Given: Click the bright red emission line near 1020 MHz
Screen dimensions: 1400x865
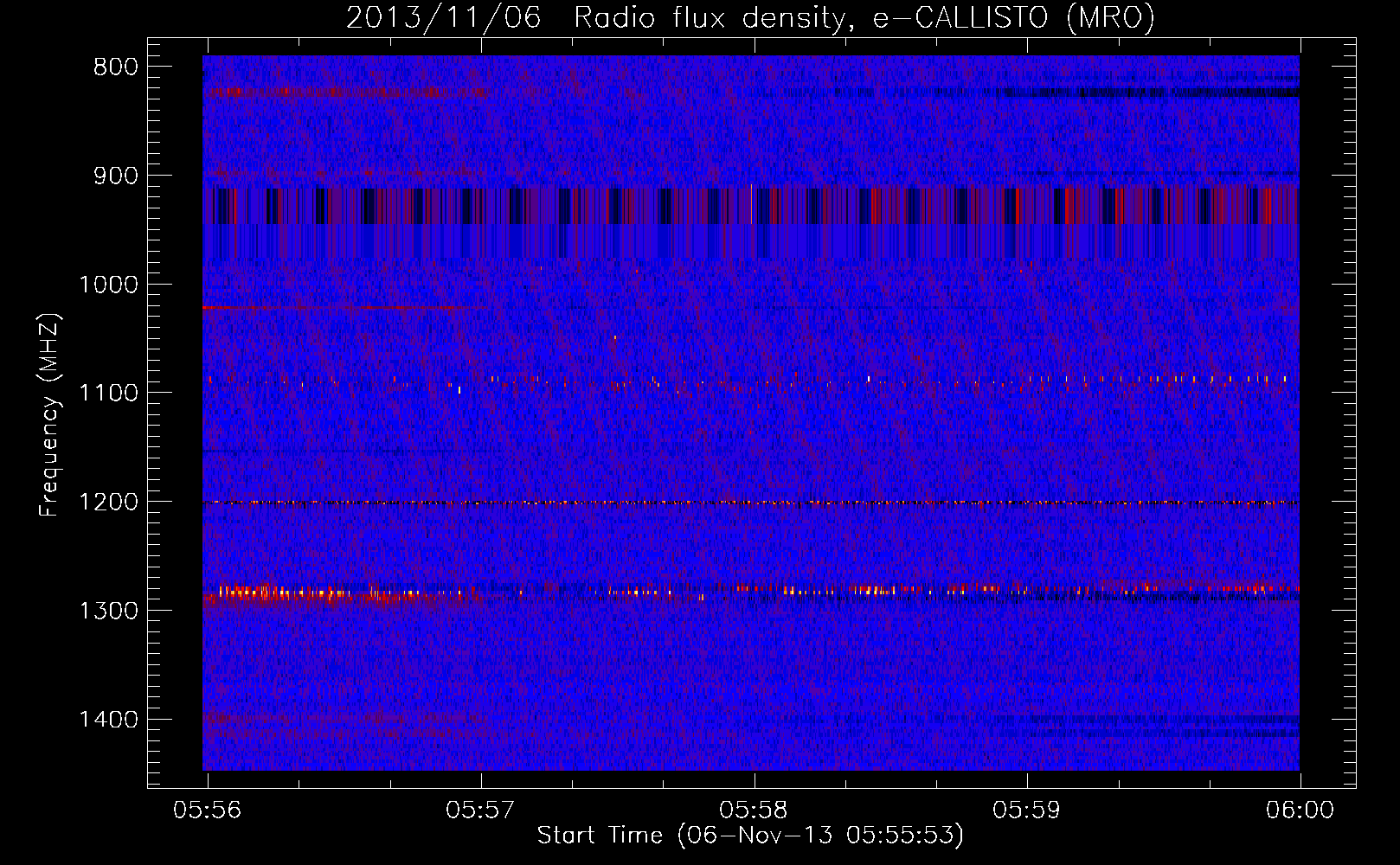Looking at the screenshot, I should coord(344,307).
